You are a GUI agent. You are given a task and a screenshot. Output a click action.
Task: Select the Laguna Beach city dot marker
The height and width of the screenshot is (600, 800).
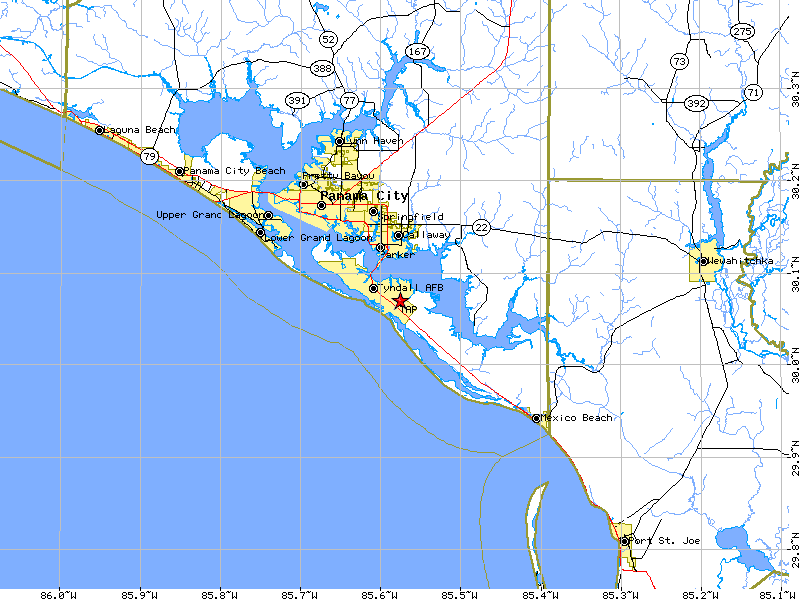[x=100, y=131]
